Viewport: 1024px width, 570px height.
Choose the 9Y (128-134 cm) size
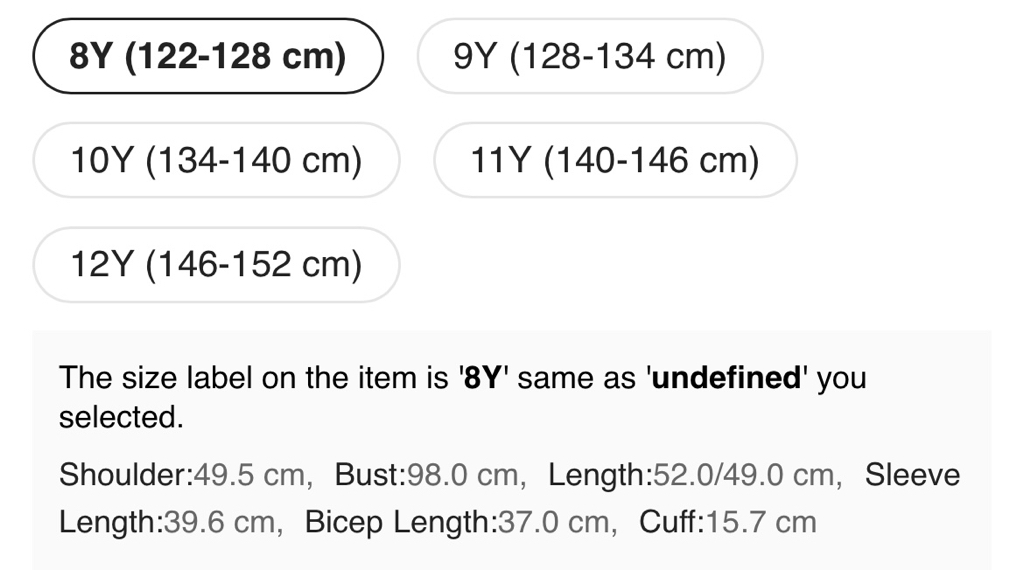pos(589,56)
